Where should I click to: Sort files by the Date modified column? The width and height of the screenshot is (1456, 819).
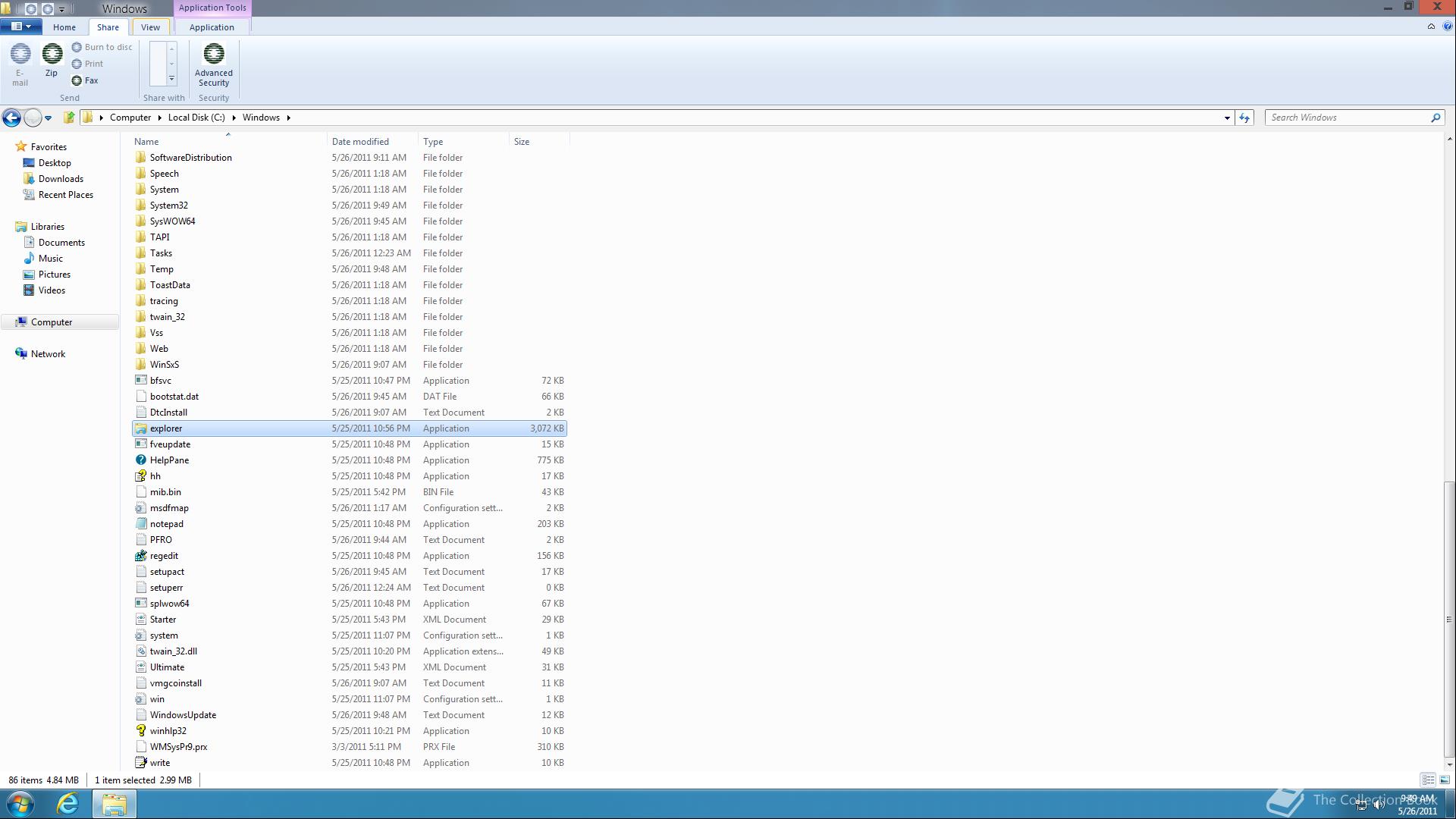pos(360,141)
